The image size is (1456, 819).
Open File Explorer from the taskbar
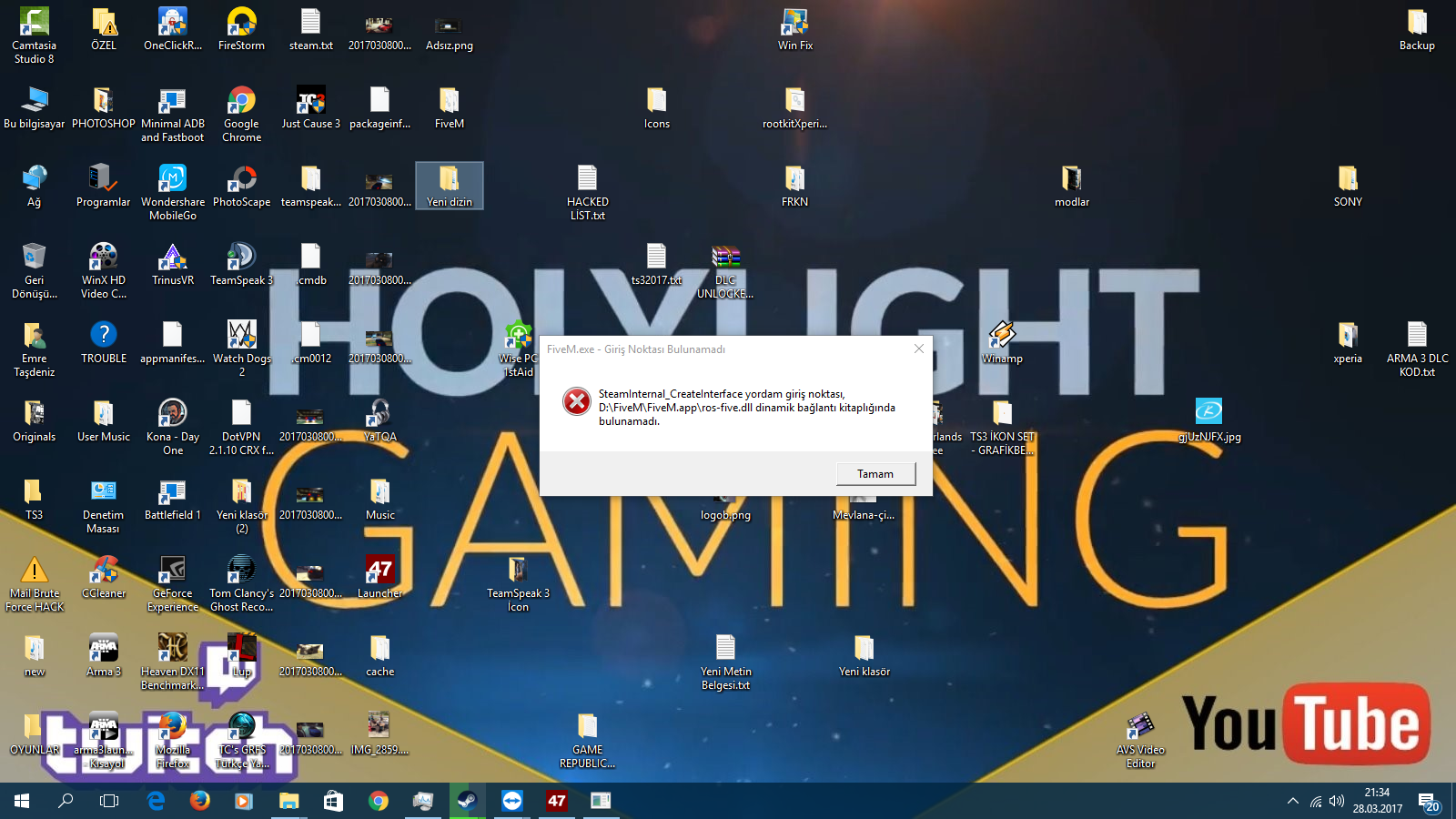click(x=288, y=801)
